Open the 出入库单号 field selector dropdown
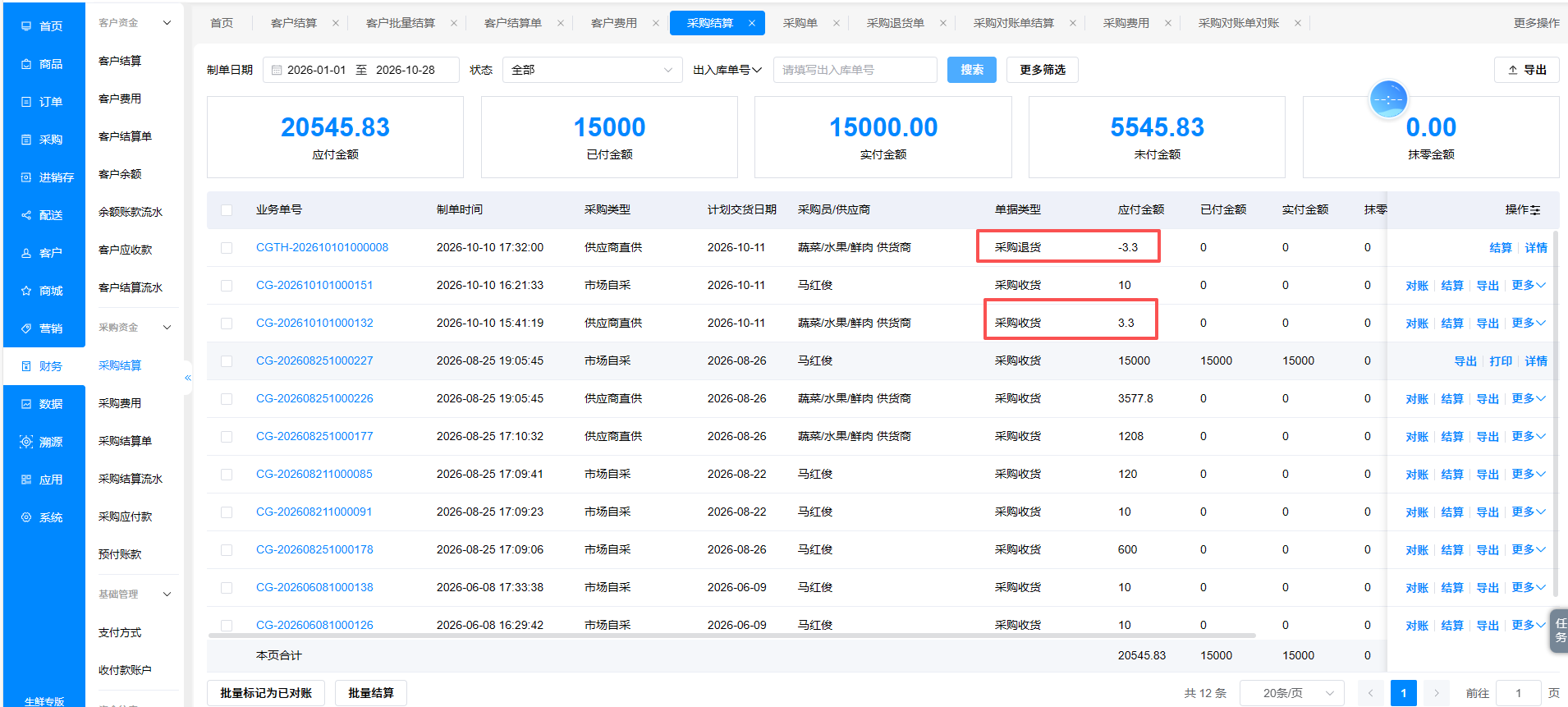Viewport: 1568px width, 707px height. click(x=727, y=70)
